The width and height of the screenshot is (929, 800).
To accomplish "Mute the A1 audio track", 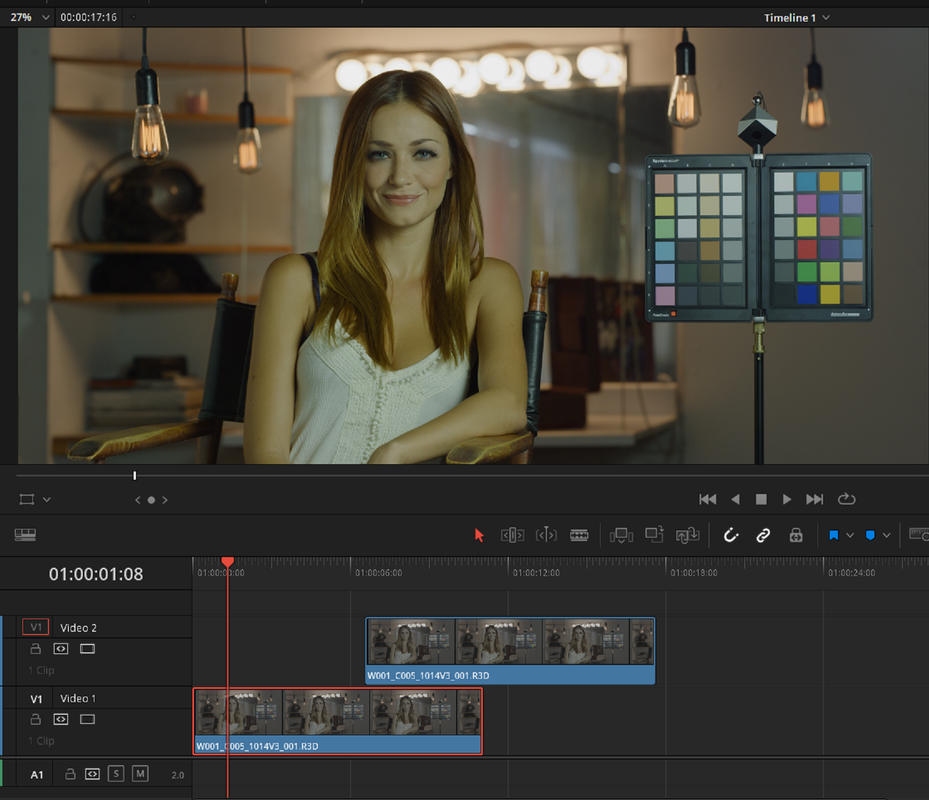I will click(140, 774).
